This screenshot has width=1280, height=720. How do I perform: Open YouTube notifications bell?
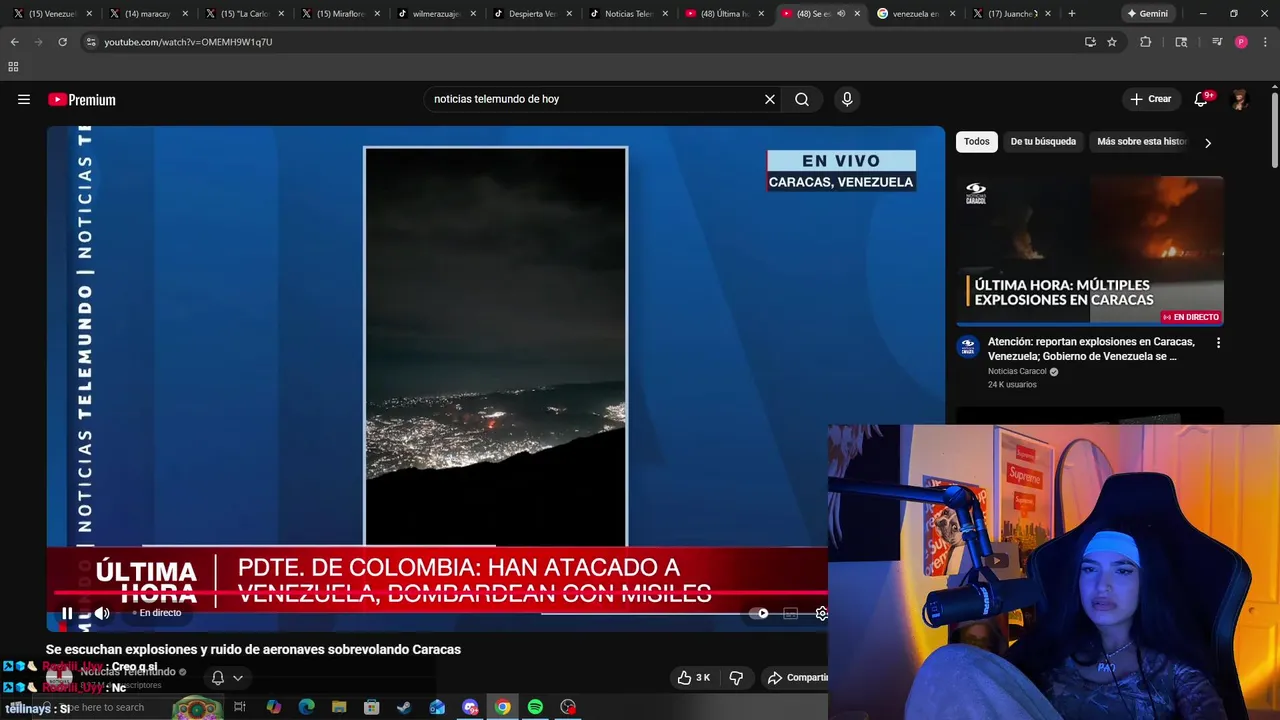pos(1202,99)
